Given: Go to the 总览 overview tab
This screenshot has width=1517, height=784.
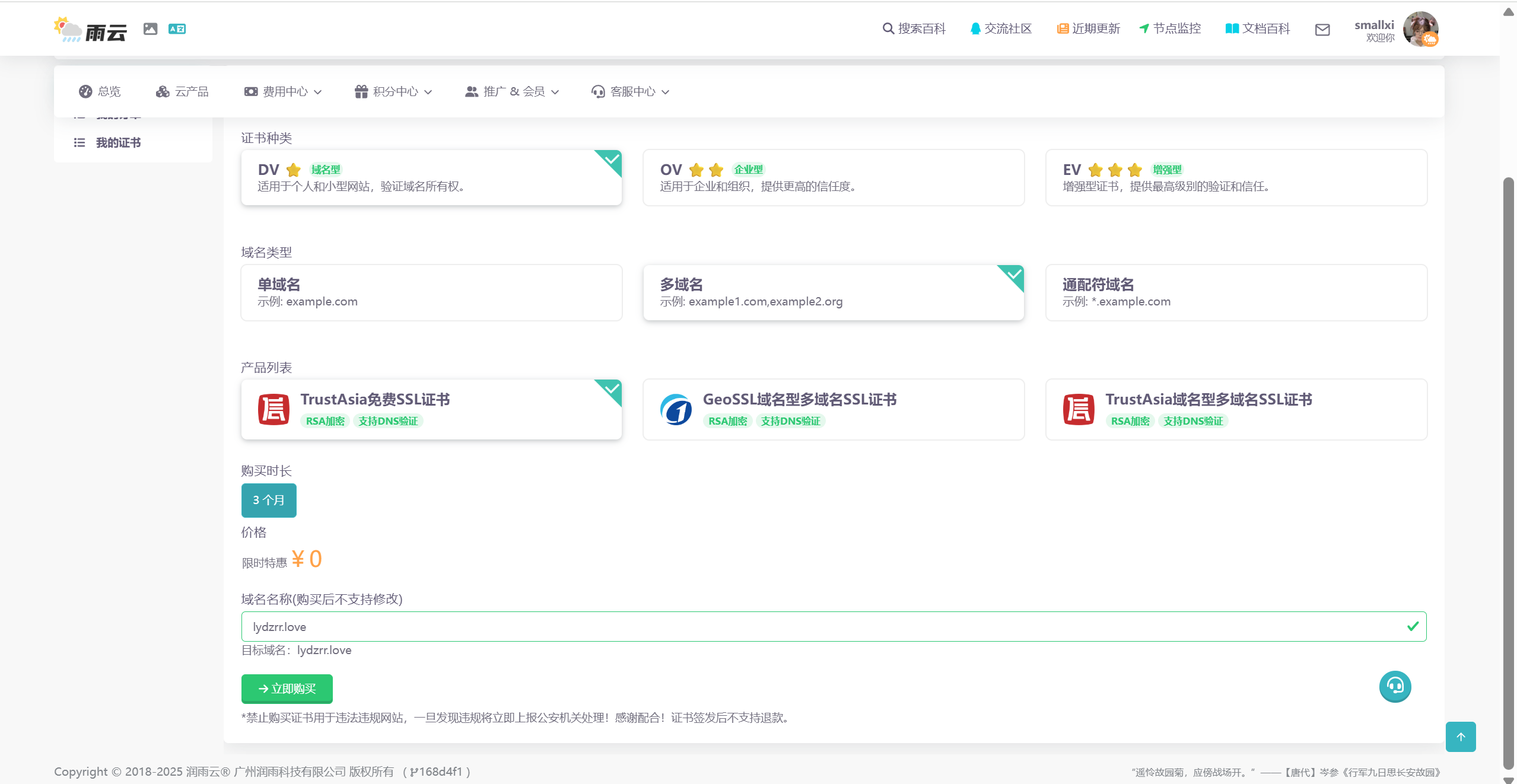Looking at the screenshot, I should 100,91.
